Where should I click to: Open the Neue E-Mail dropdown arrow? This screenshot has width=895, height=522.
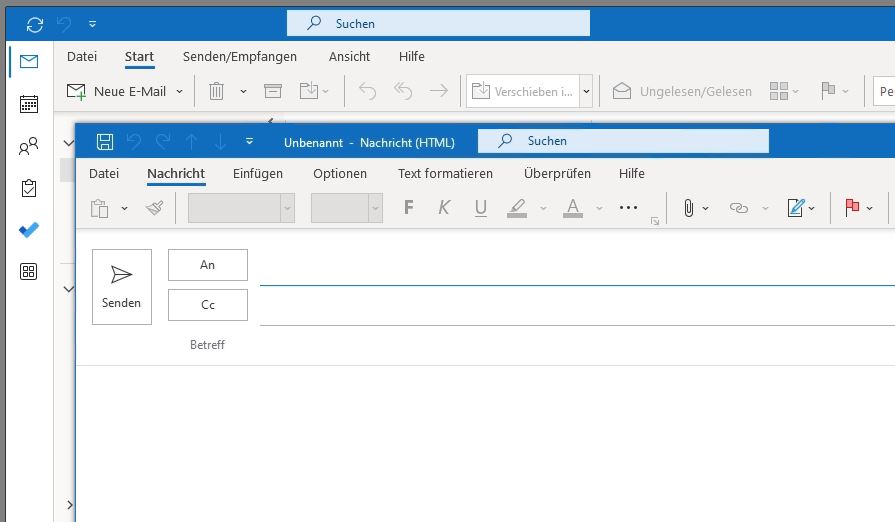coord(180,91)
